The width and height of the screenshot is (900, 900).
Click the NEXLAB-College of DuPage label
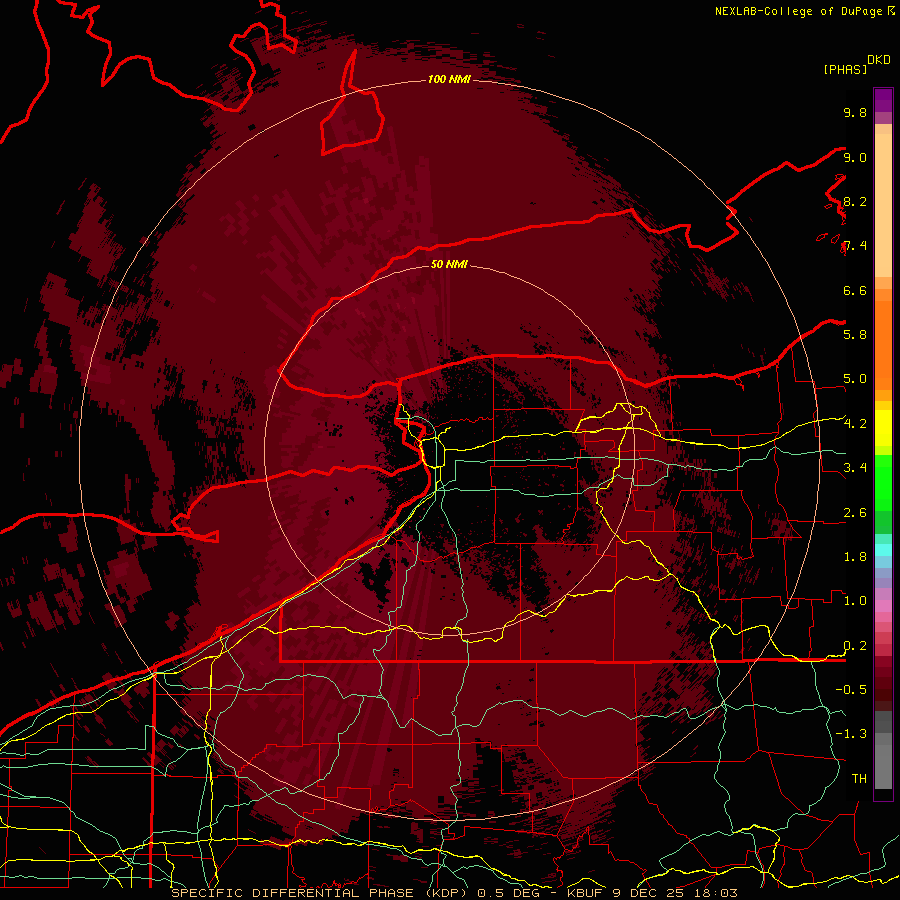click(x=799, y=11)
